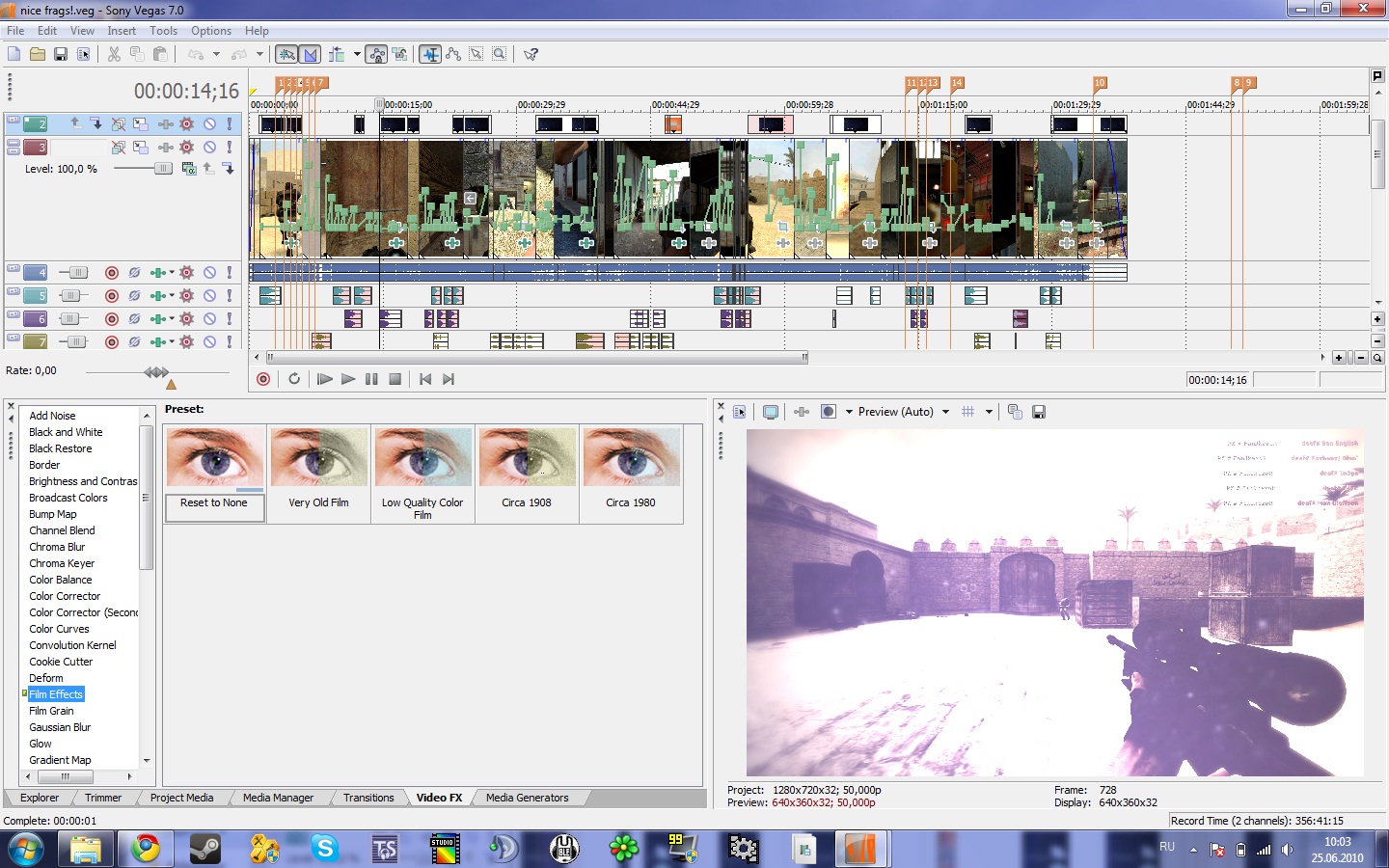Image resolution: width=1389 pixels, height=868 pixels.
Task: Select the Film Effects plugin
Action: coord(56,694)
